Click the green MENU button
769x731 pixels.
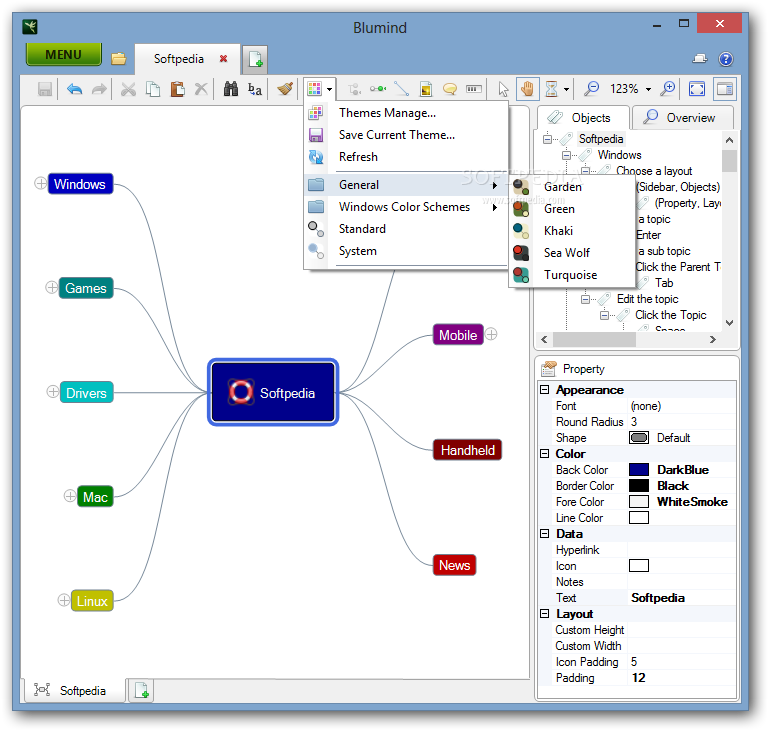pos(63,54)
